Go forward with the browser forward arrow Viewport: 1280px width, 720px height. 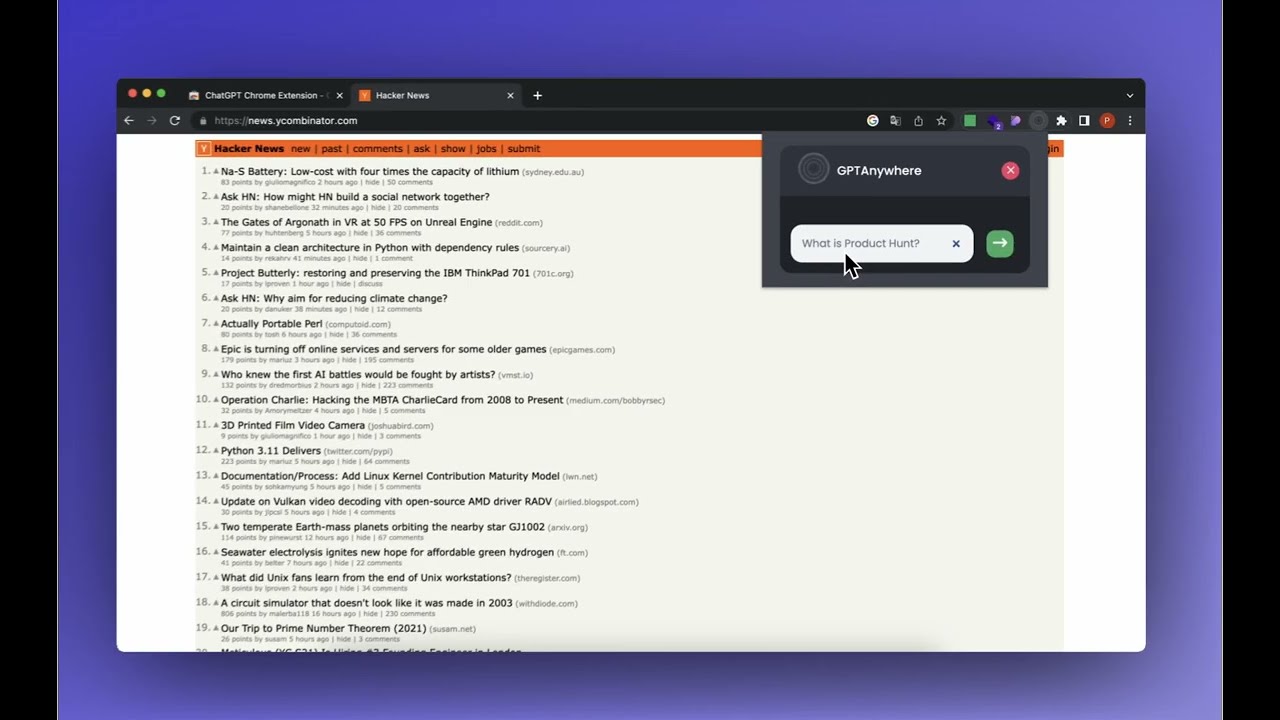[x=152, y=121]
